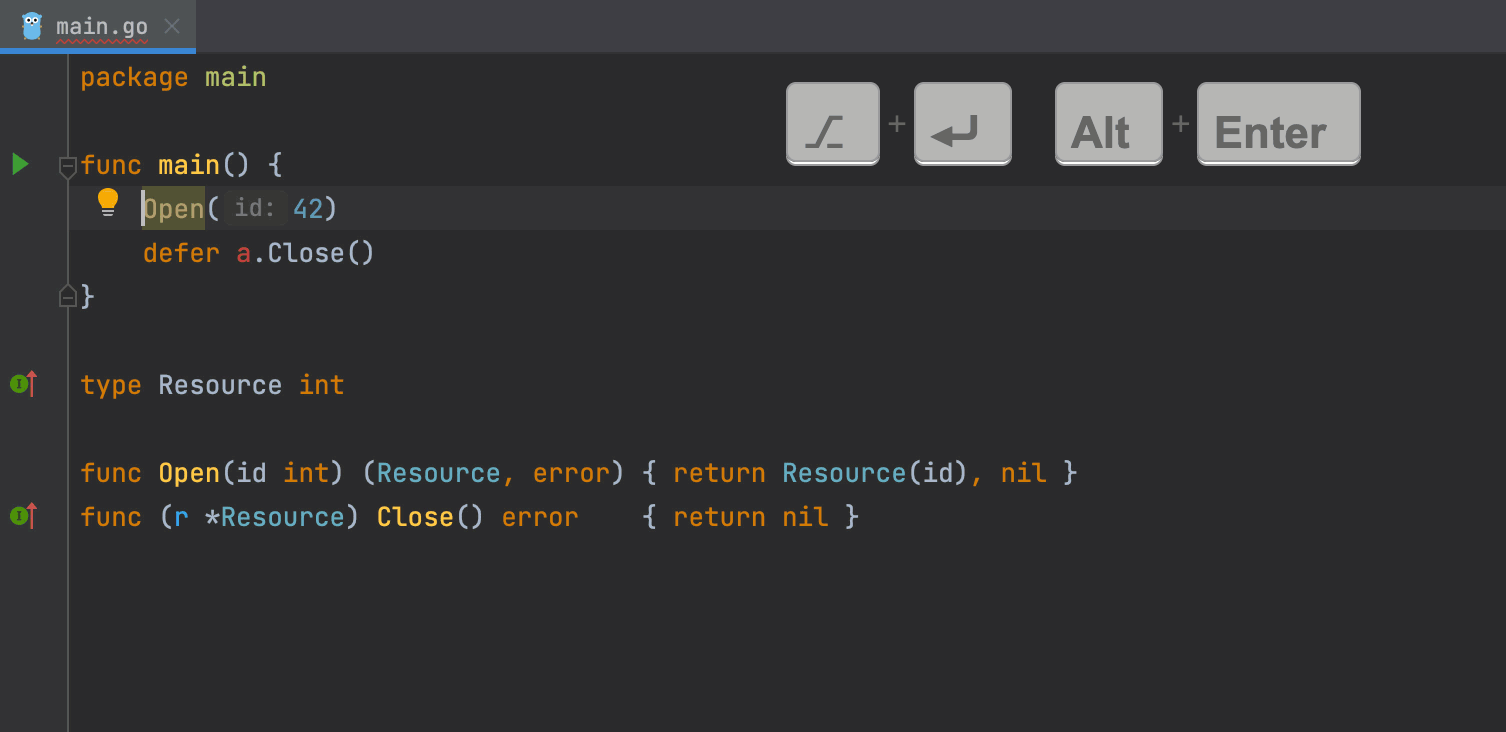The width and height of the screenshot is (1506, 732).
Task: Click the highlighted Open call in main
Action: 174,209
